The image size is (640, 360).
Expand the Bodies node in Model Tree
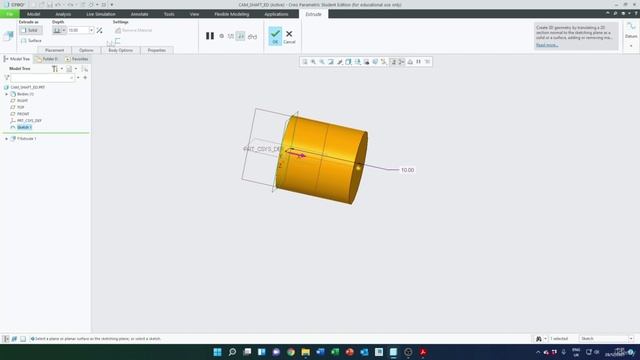click(x=7, y=94)
